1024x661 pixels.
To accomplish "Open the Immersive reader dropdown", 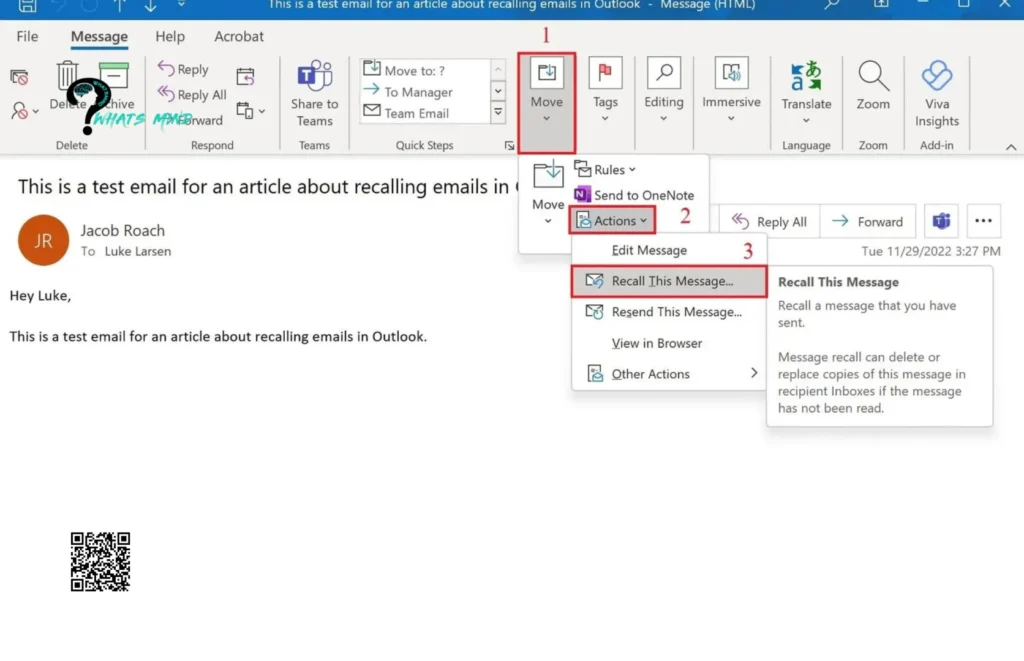I will pyautogui.click(x=731, y=91).
